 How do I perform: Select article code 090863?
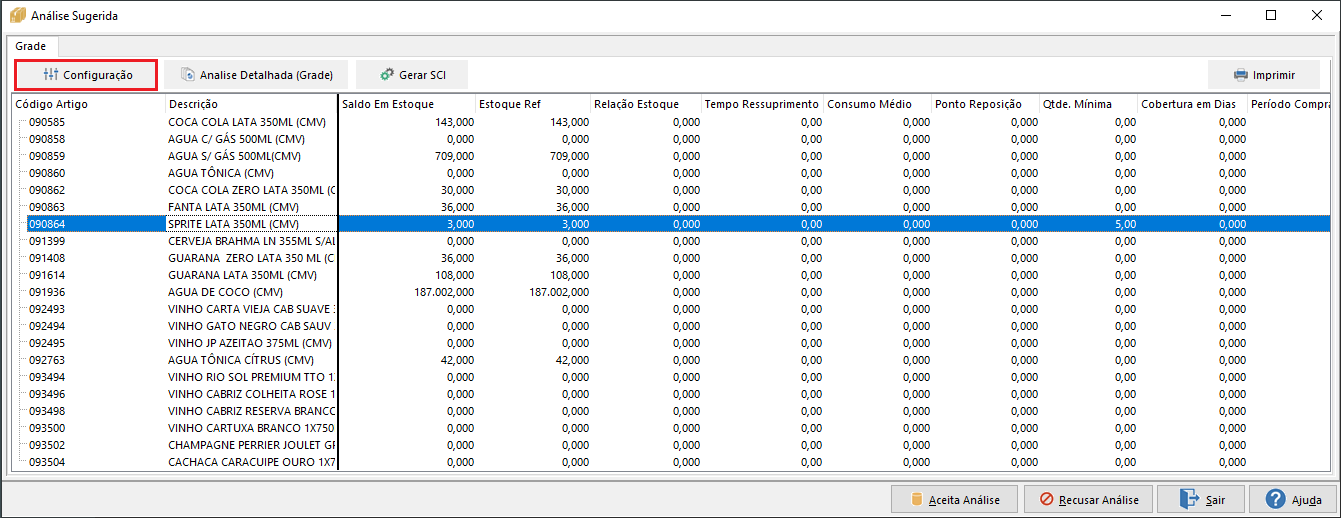tap(47, 207)
